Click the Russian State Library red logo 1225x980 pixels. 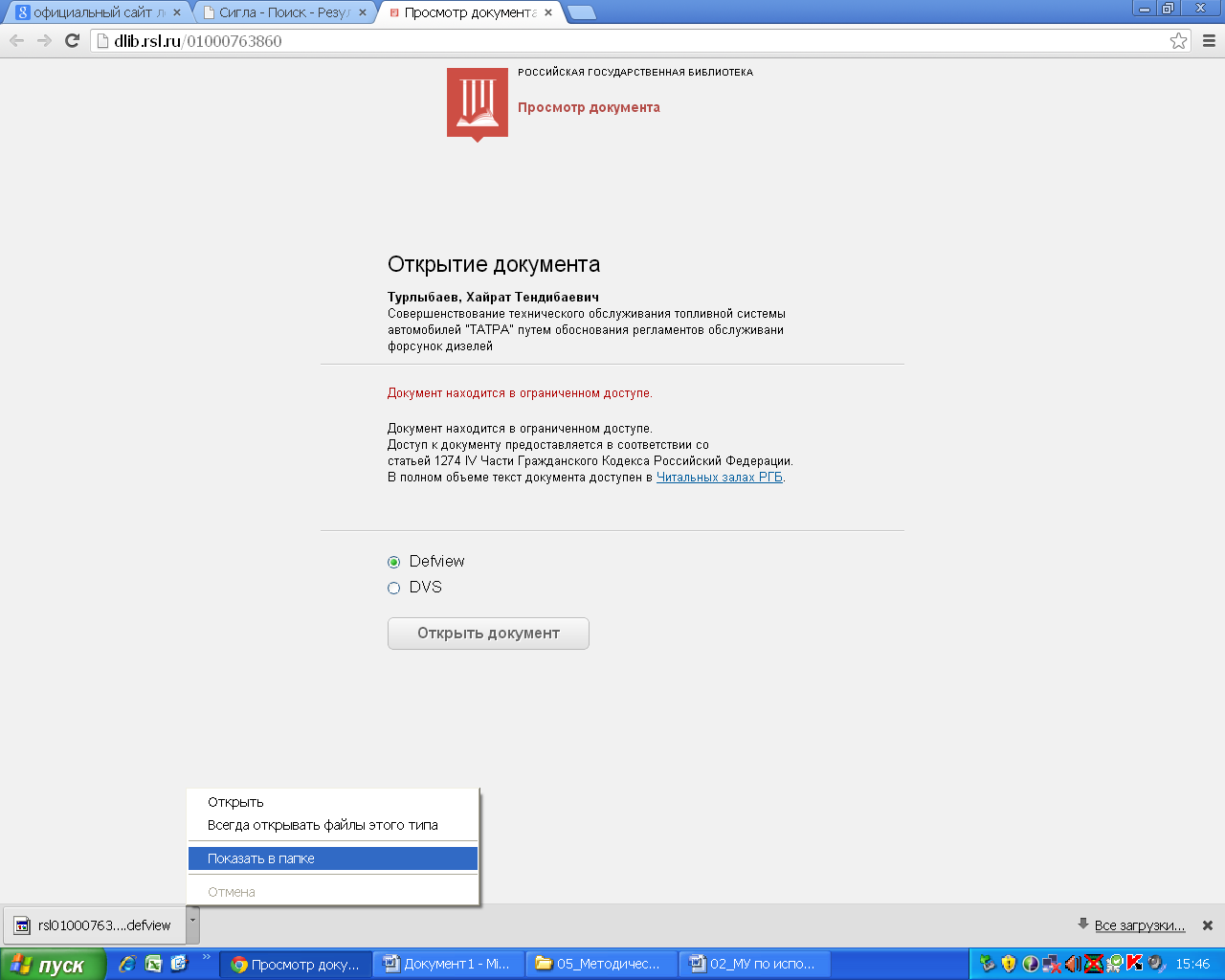click(x=478, y=103)
